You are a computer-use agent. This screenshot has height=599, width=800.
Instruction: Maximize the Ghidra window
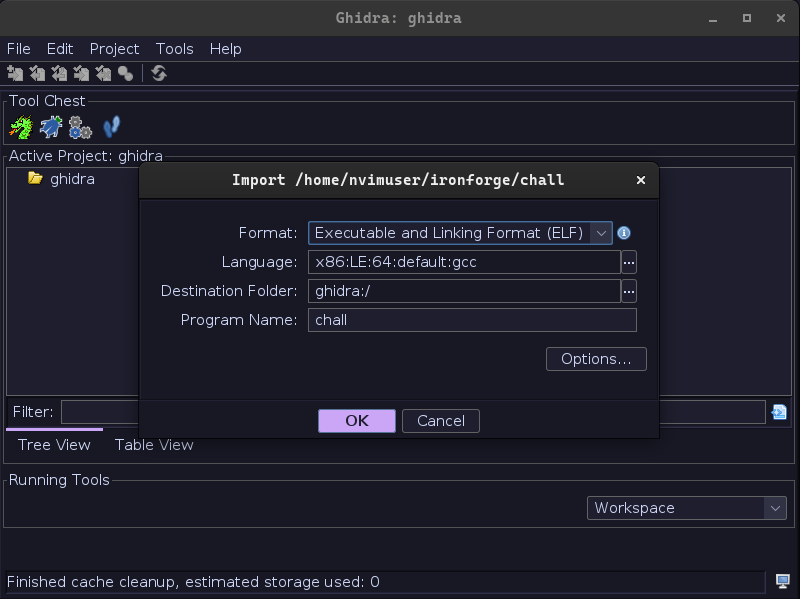[x=746, y=18]
